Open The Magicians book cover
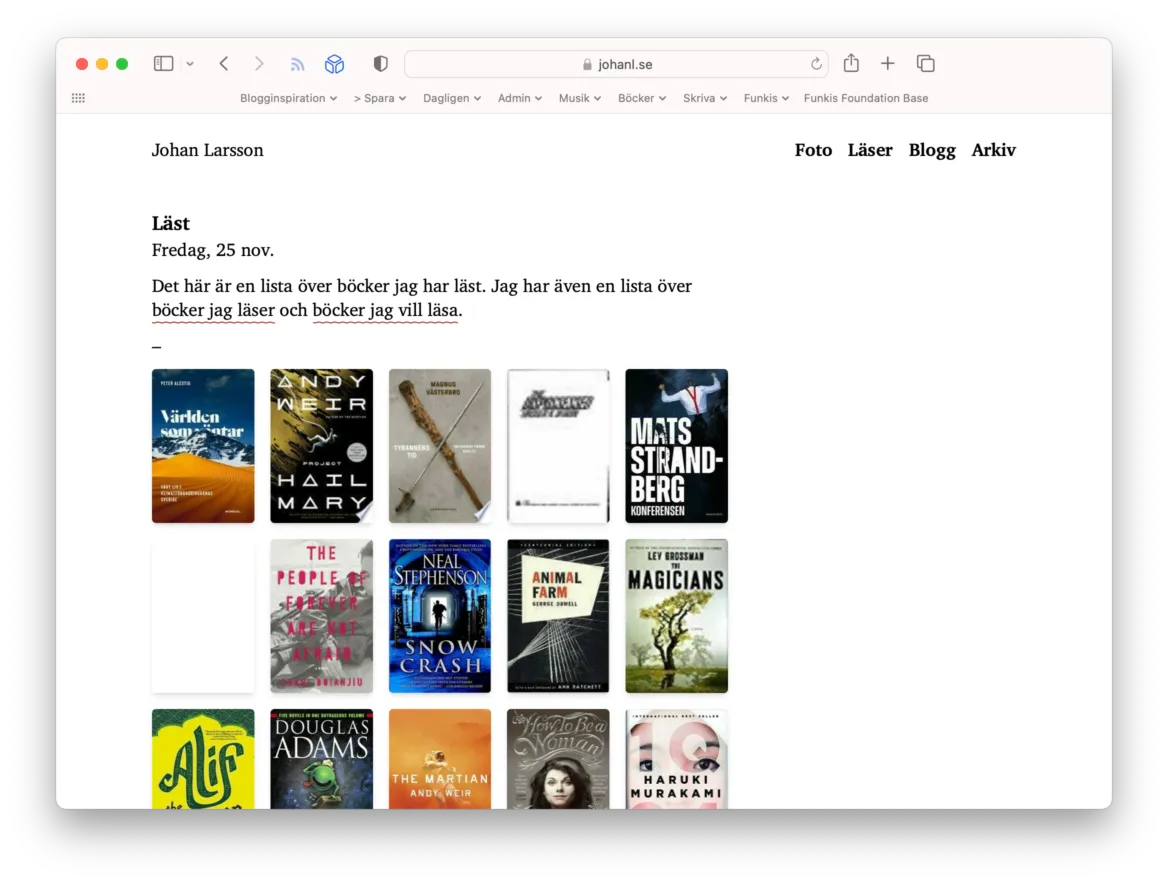Screen dimensions: 1168x883 point(677,616)
